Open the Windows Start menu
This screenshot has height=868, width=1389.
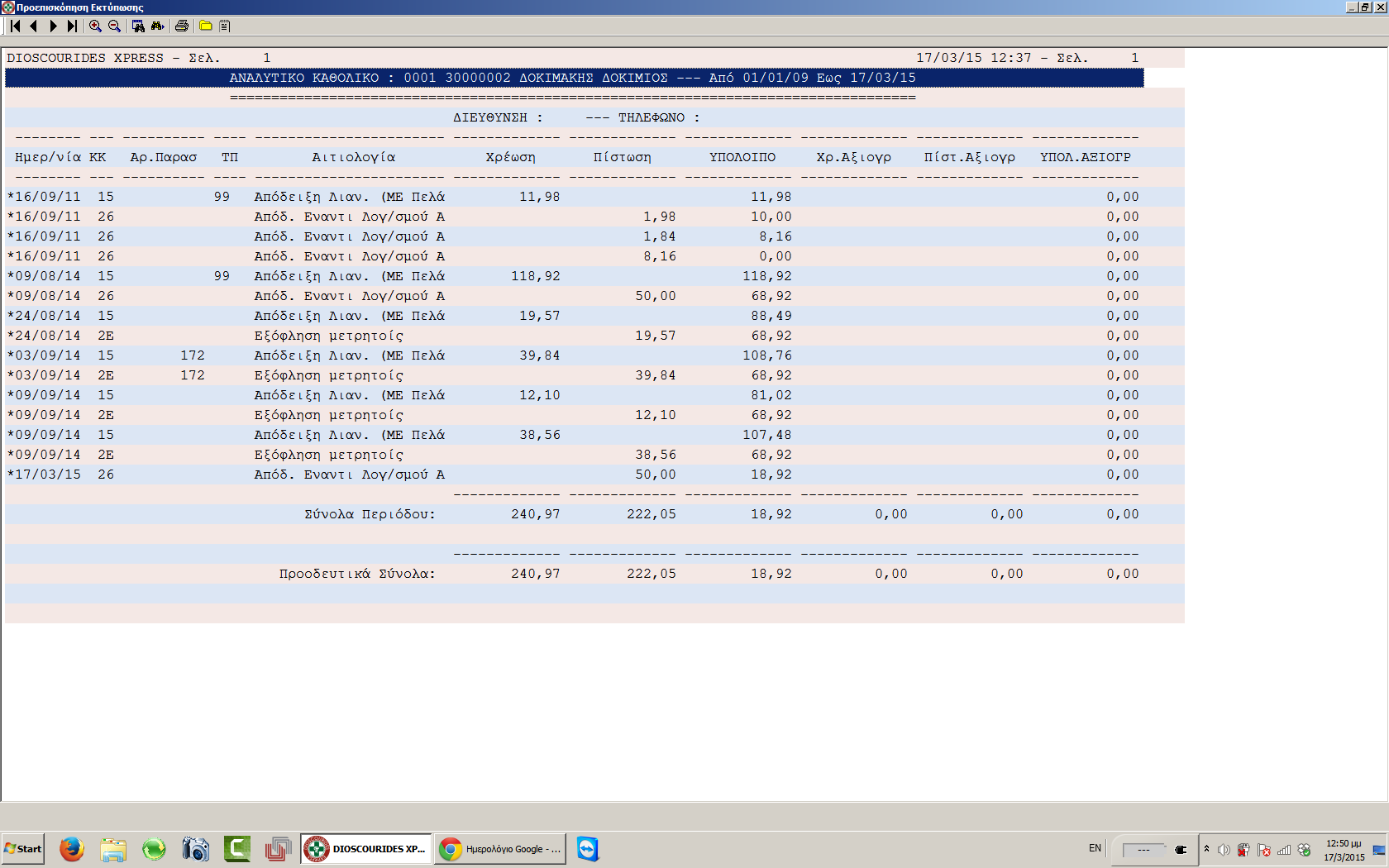(22, 849)
